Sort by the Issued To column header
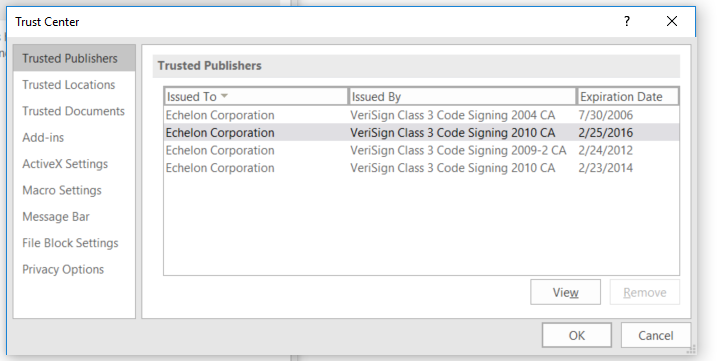 (x=256, y=97)
